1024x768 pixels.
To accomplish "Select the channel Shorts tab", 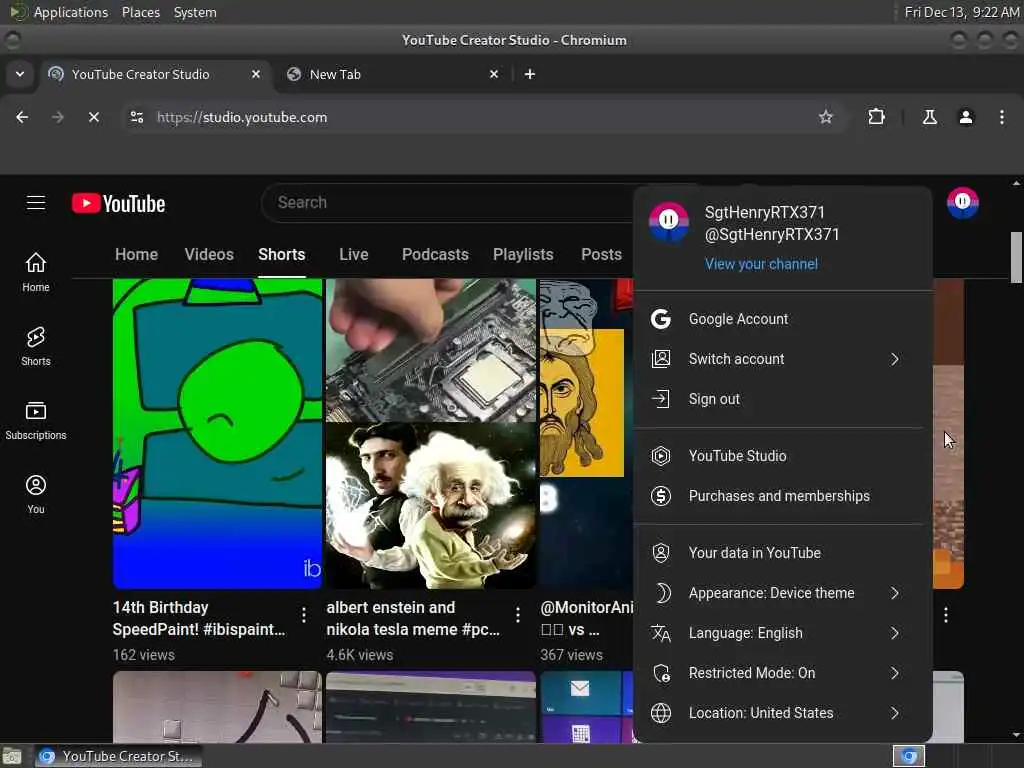I will tap(281, 255).
